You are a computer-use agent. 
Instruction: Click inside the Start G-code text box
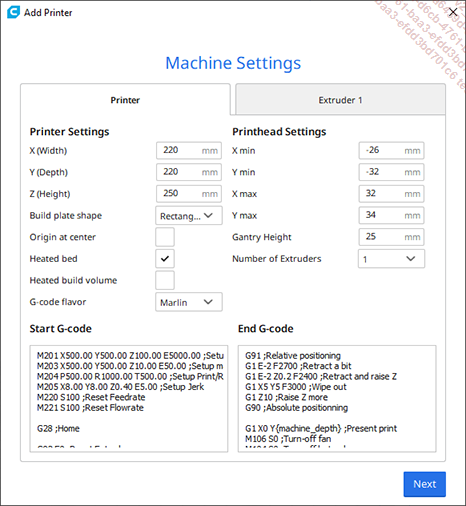(129, 399)
